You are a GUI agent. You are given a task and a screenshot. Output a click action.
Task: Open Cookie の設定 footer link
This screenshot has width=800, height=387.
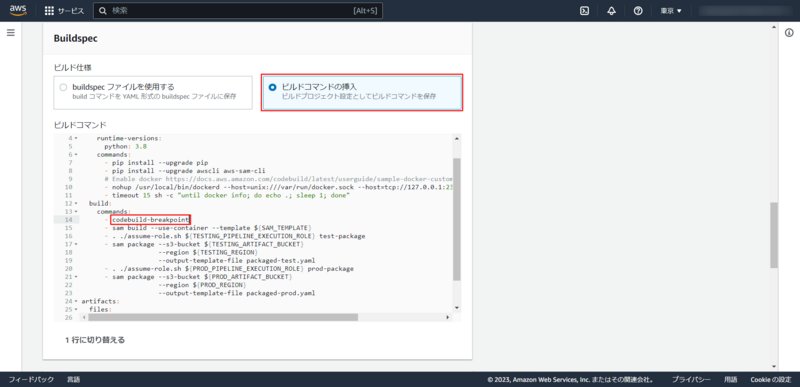tap(770, 379)
